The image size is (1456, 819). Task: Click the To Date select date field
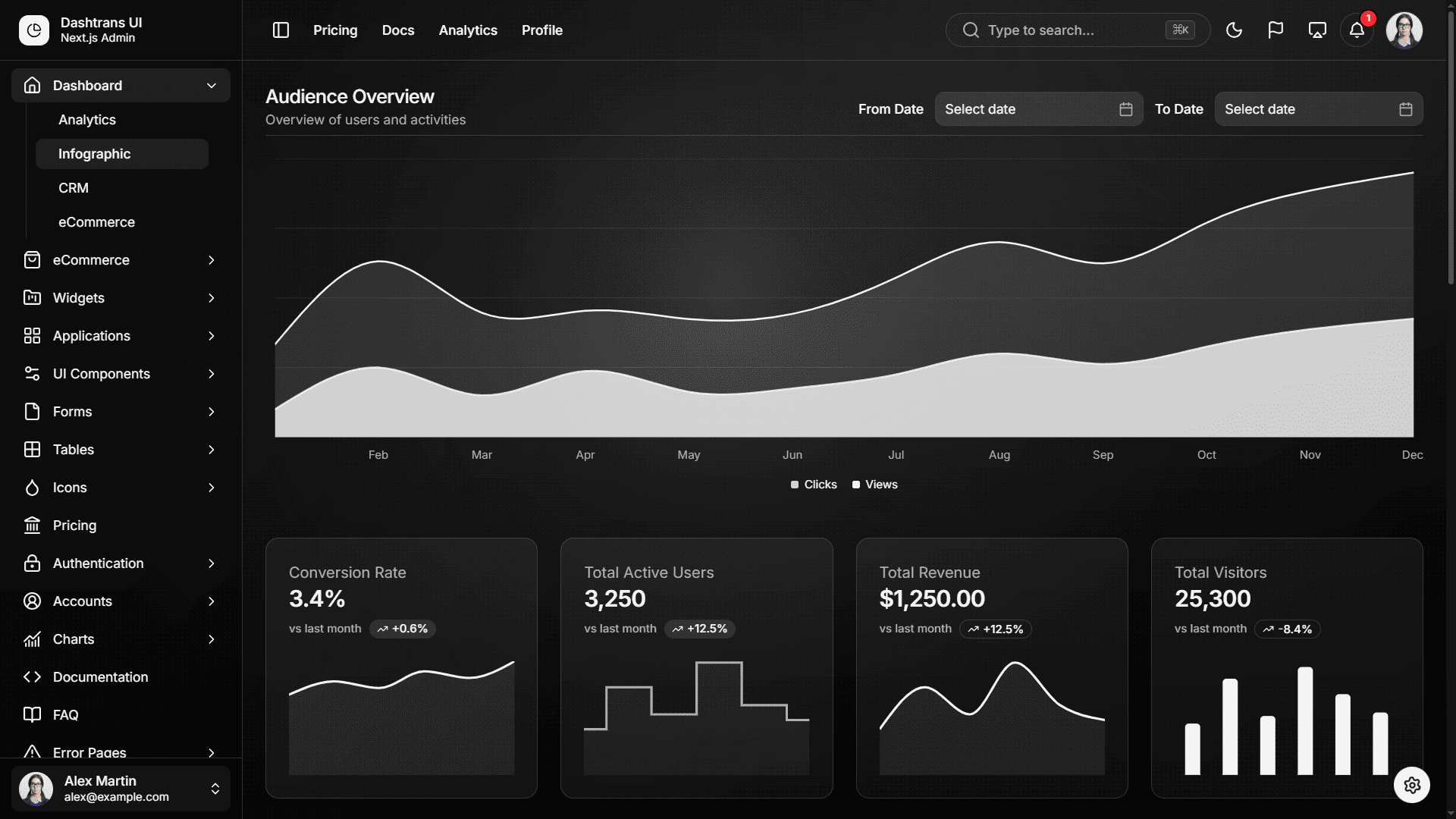click(x=1319, y=109)
